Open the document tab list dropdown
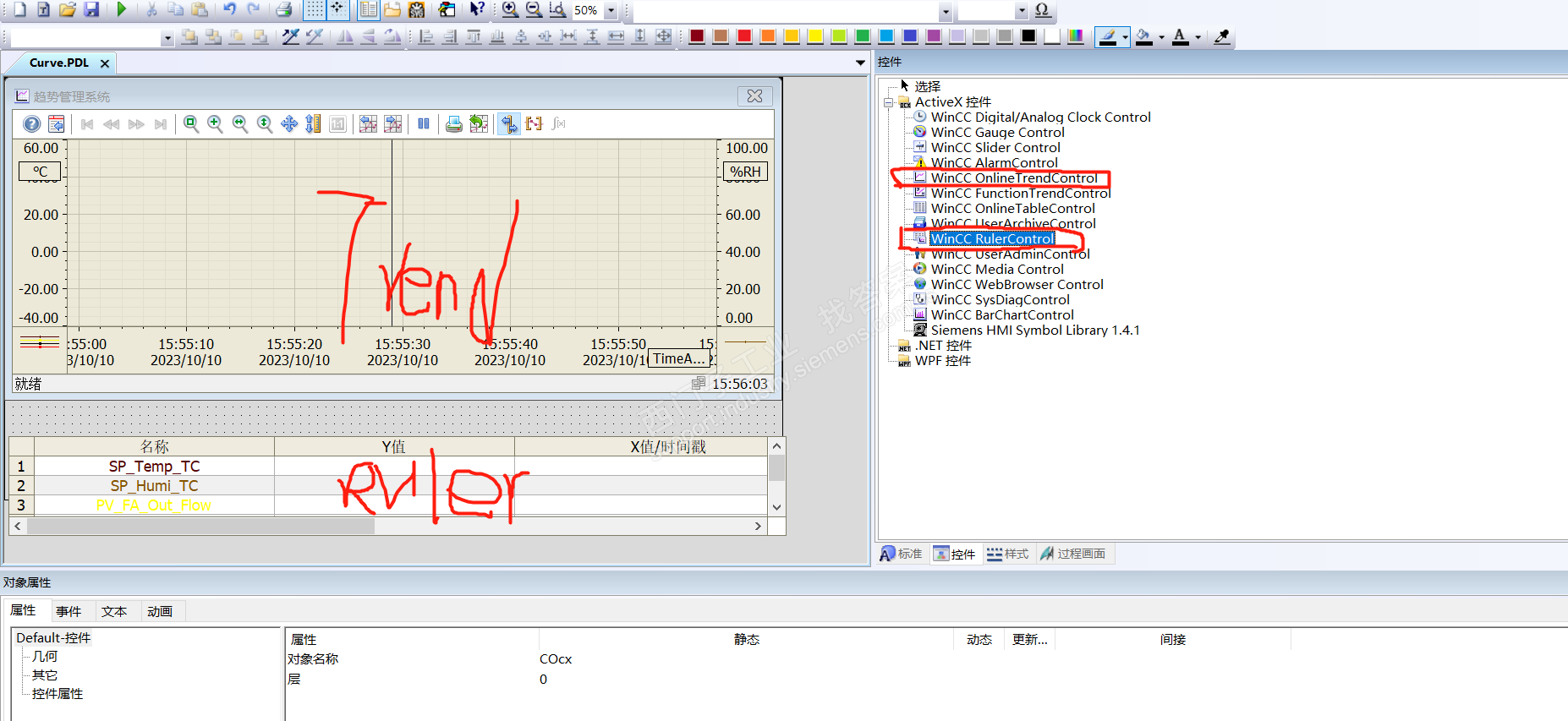The height and width of the screenshot is (721, 1568). pyautogui.click(x=860, y=63)
